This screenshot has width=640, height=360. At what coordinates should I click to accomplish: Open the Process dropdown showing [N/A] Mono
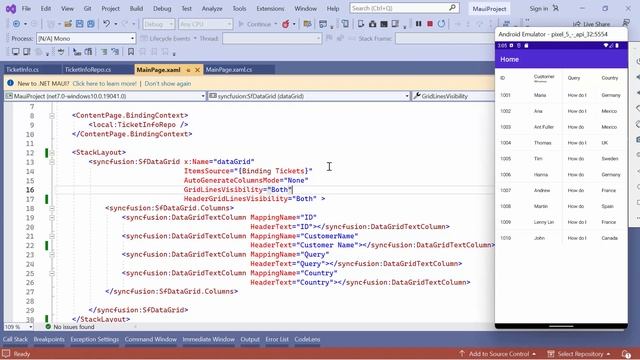(x=86, y=38)
